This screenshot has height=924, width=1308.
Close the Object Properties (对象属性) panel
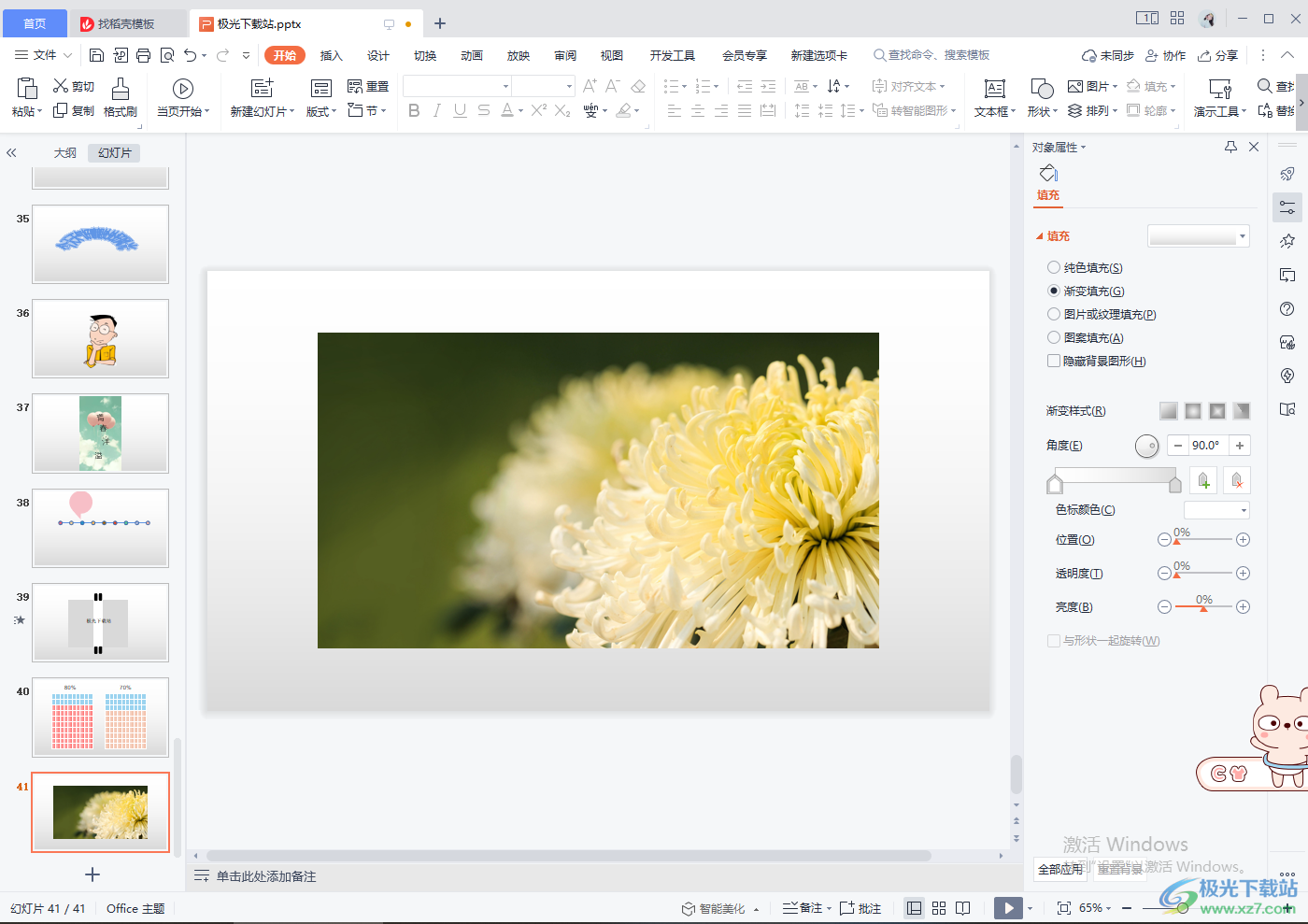coord(1254,147)
